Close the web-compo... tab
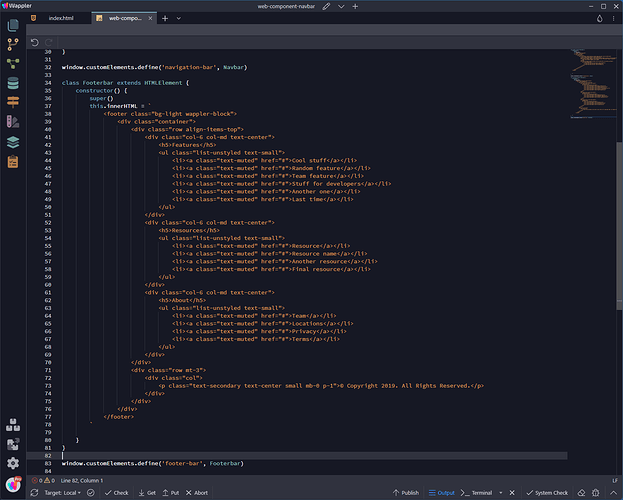Screen dimensions: 623x500 150,18
